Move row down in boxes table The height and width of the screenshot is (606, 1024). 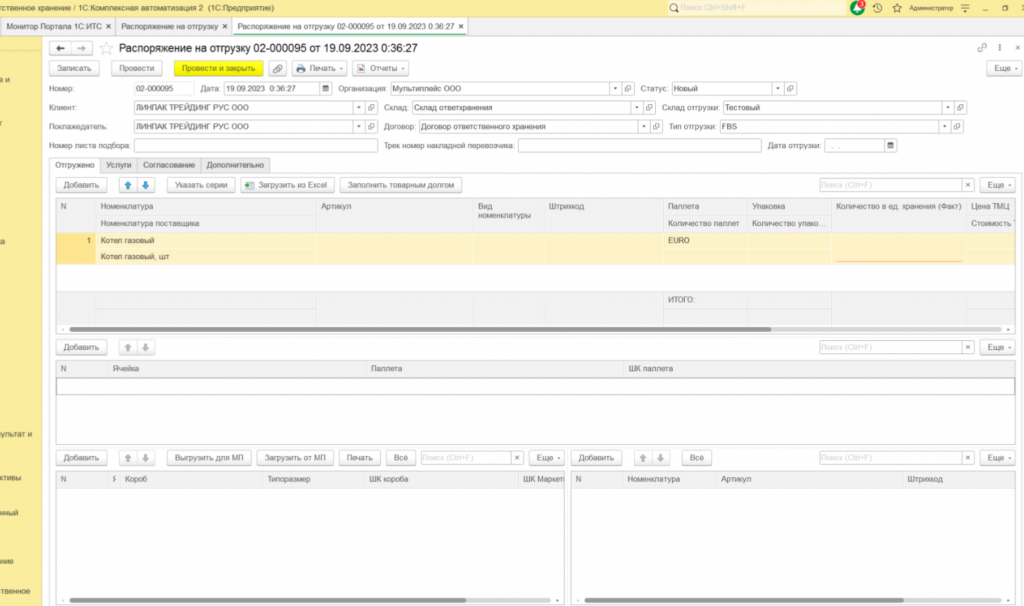click(146, 458)
